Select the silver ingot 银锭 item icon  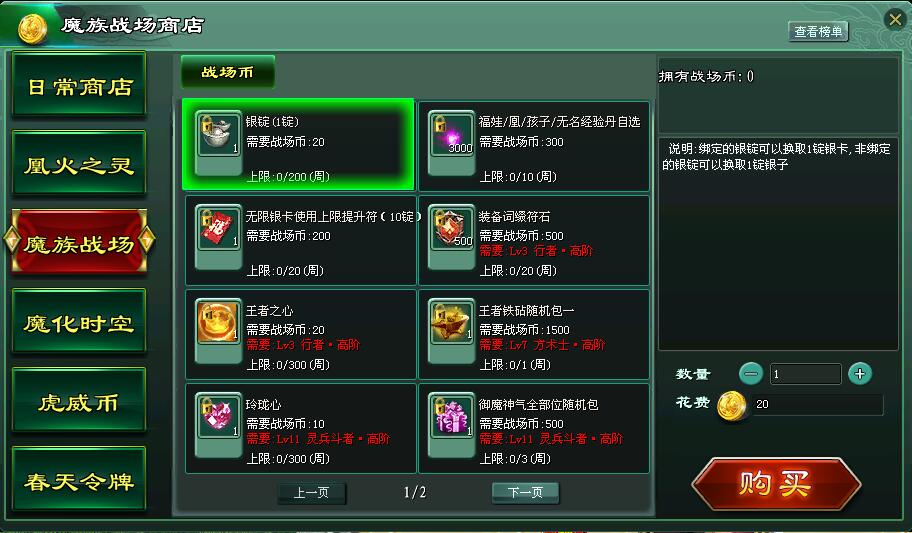click(218, 134)
